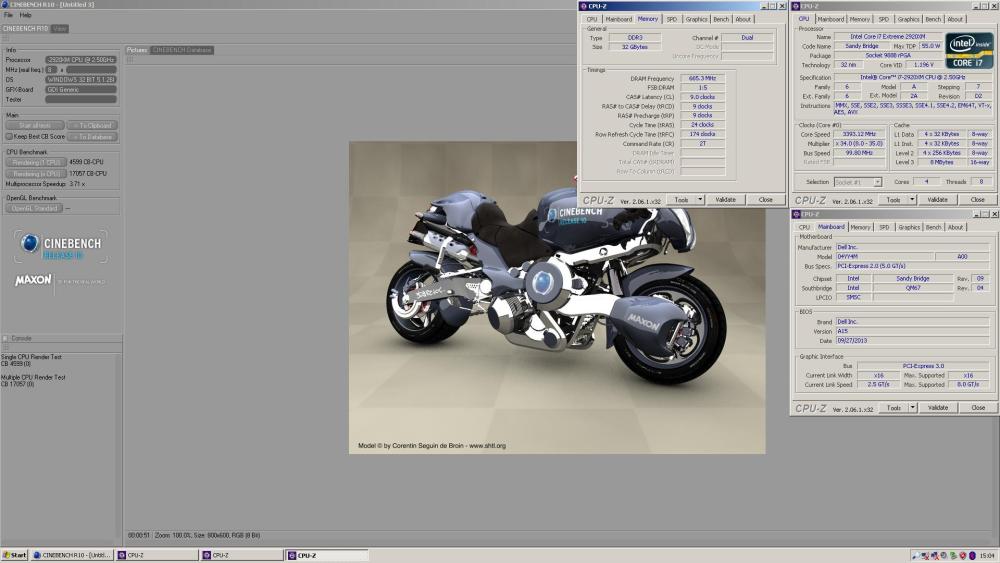Click the Pictures panel grip icon
1000x563 pixels.
point(129,59)
